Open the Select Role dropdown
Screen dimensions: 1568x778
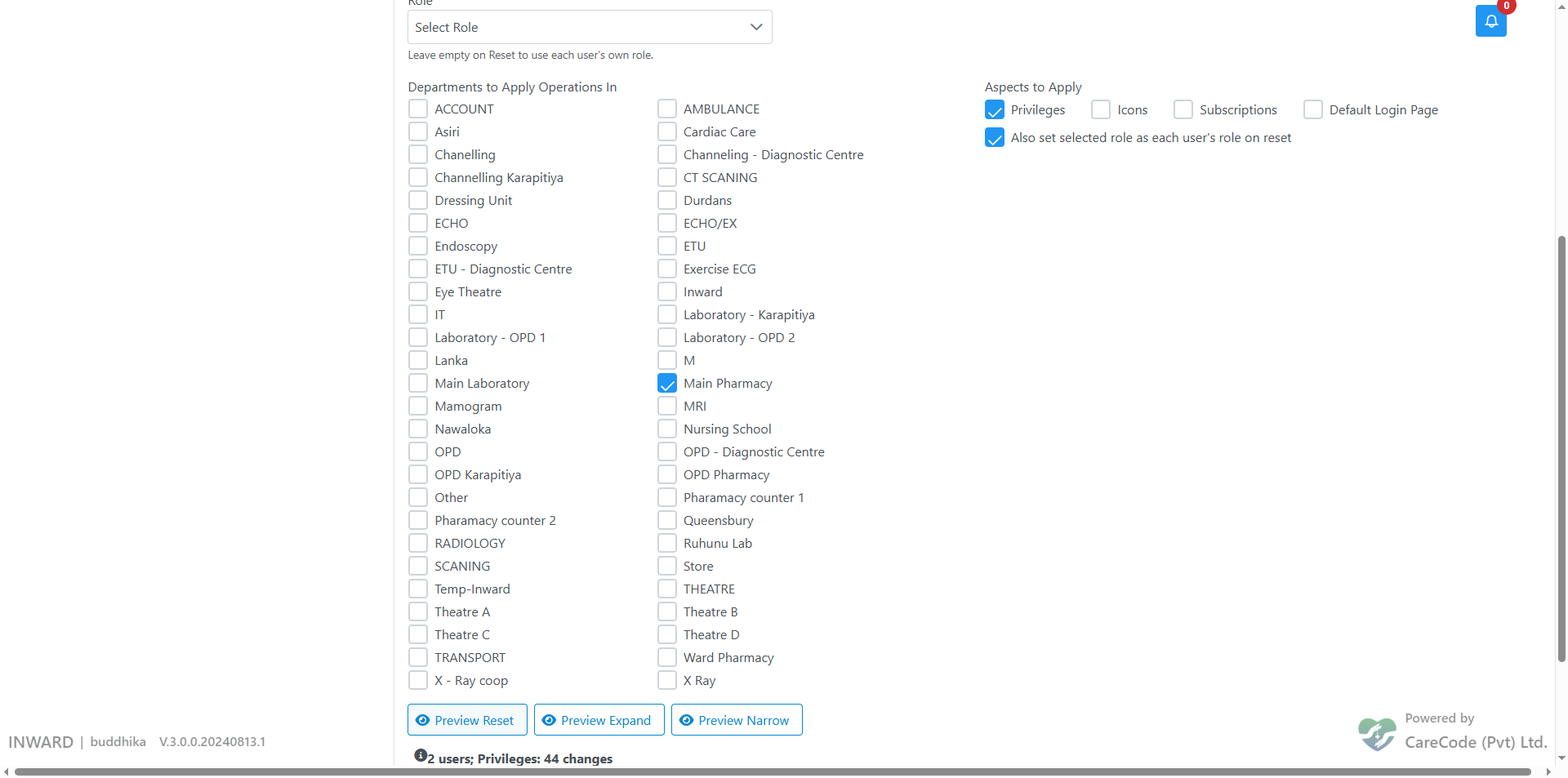click(590, 27)
